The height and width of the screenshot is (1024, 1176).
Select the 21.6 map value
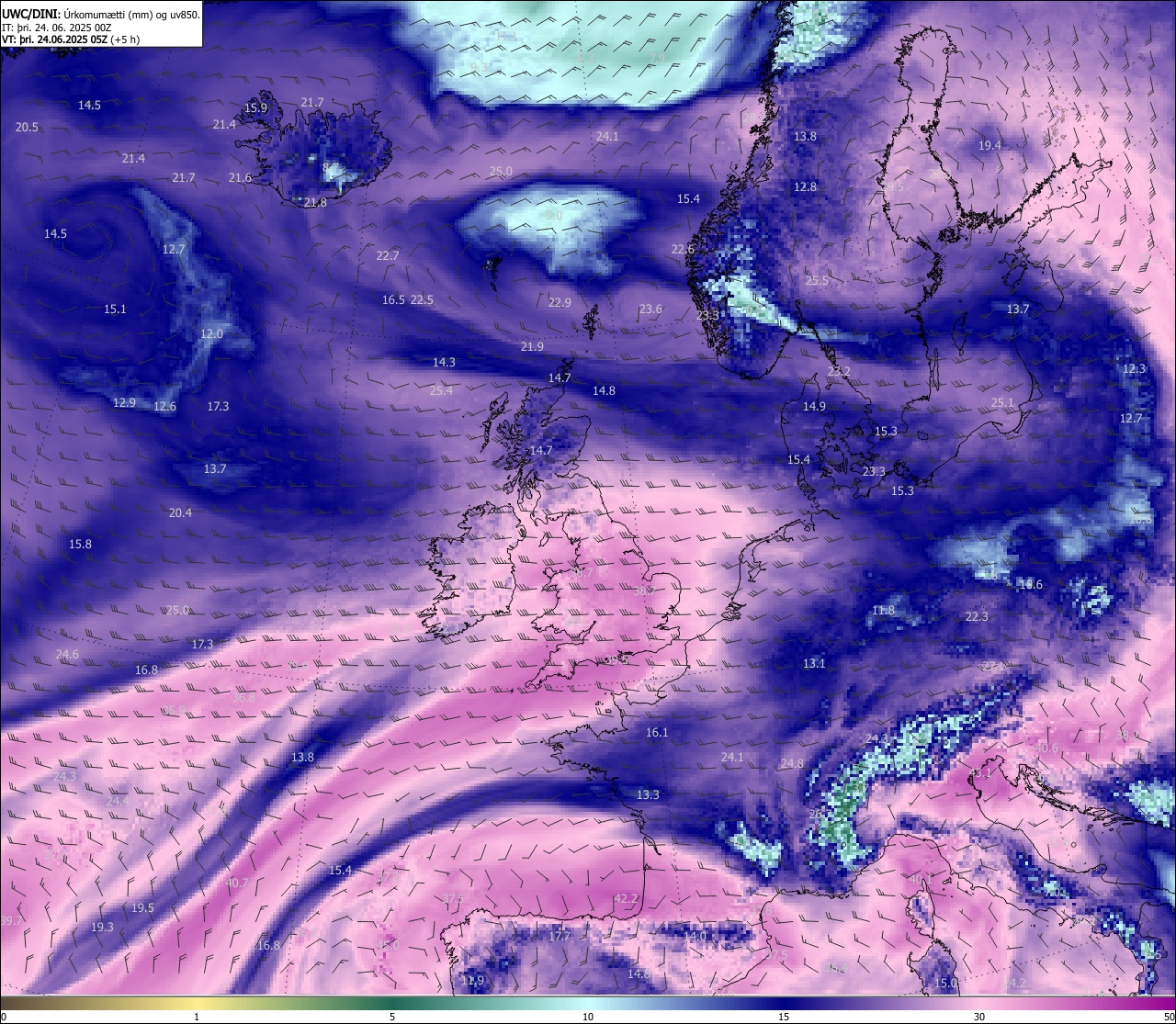240,178
